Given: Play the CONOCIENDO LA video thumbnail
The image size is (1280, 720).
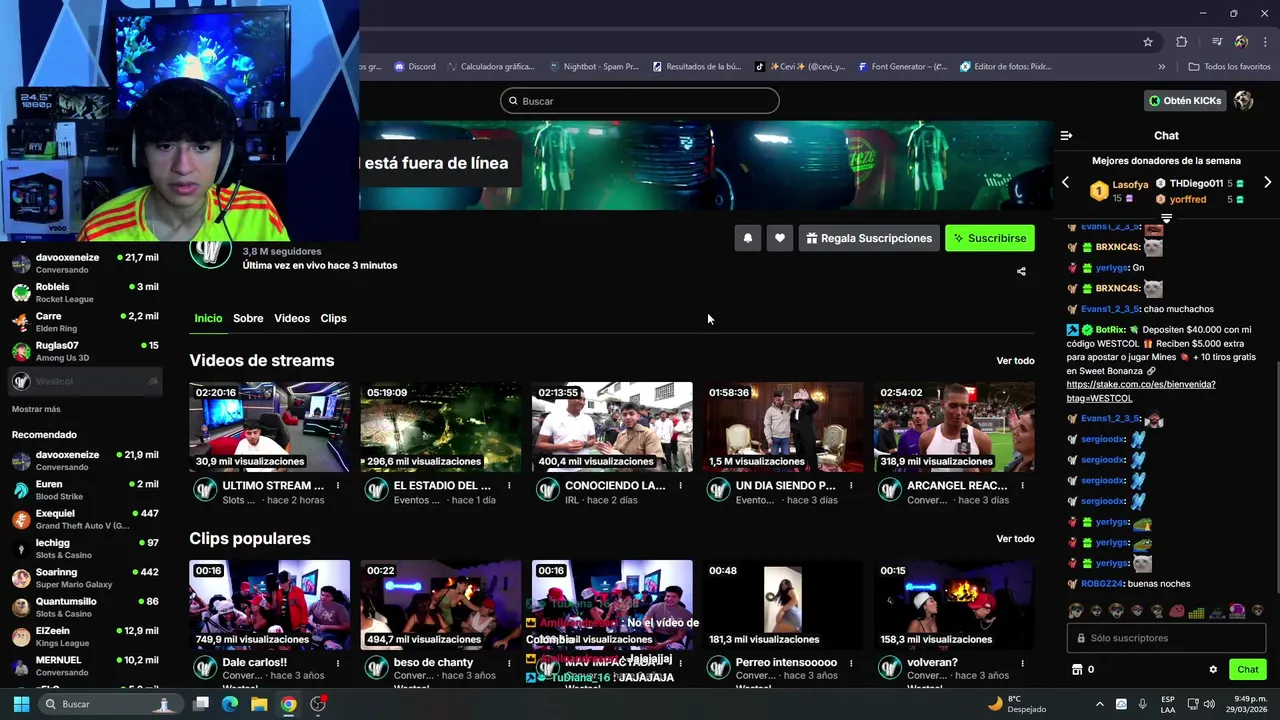Looking at the screenshot, I should pos(612,427).
